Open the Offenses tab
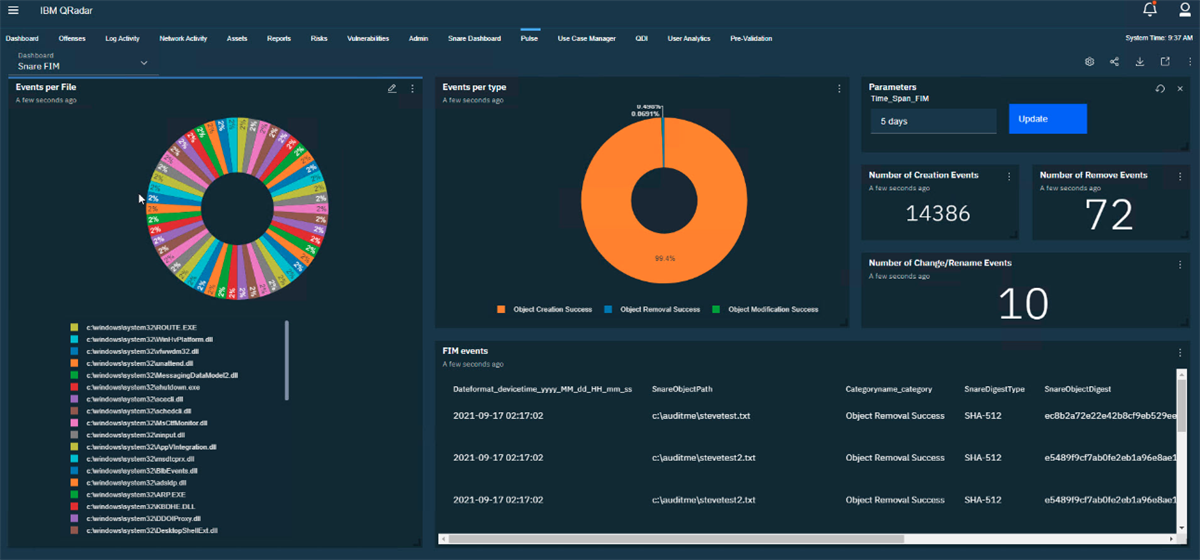The width and height of the screenshot is (1200, 560). [72, 38]
